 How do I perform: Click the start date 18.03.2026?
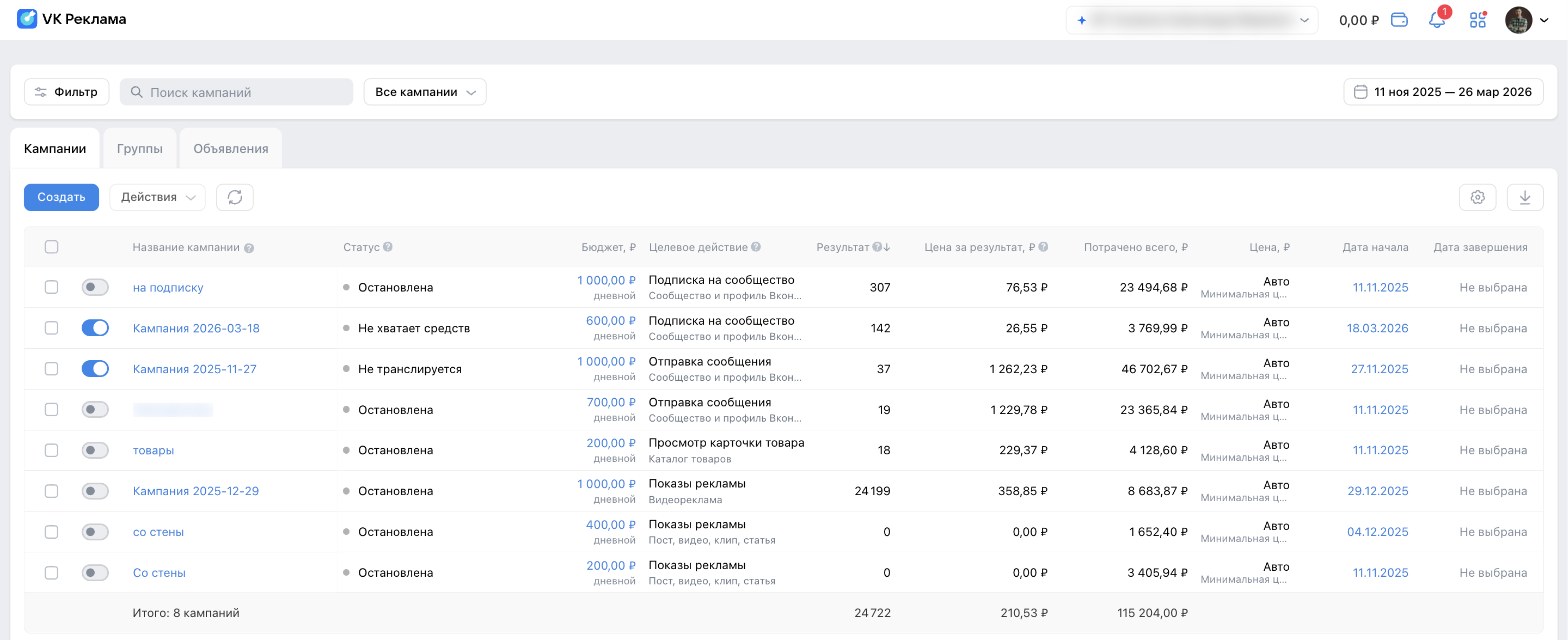tap(1377, 328)
